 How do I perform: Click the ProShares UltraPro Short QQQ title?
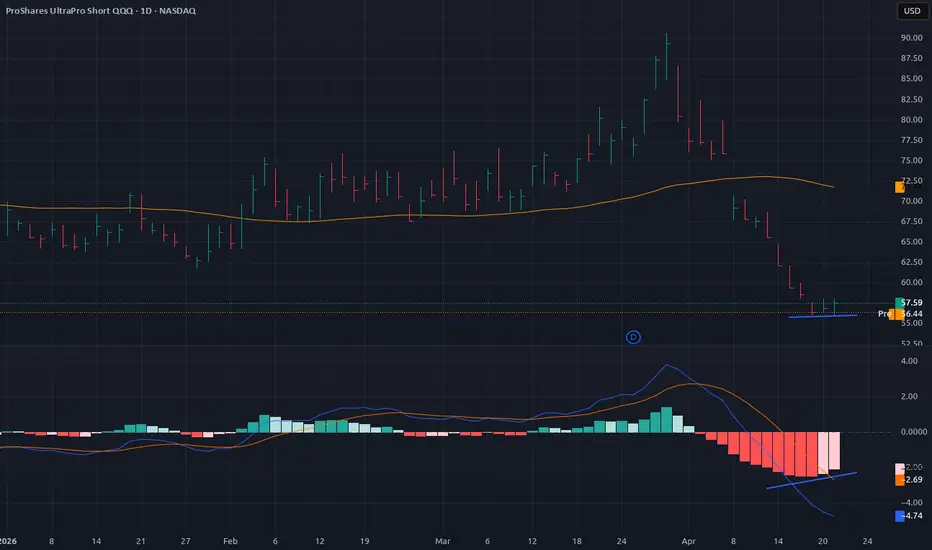[x=70, y=11]
